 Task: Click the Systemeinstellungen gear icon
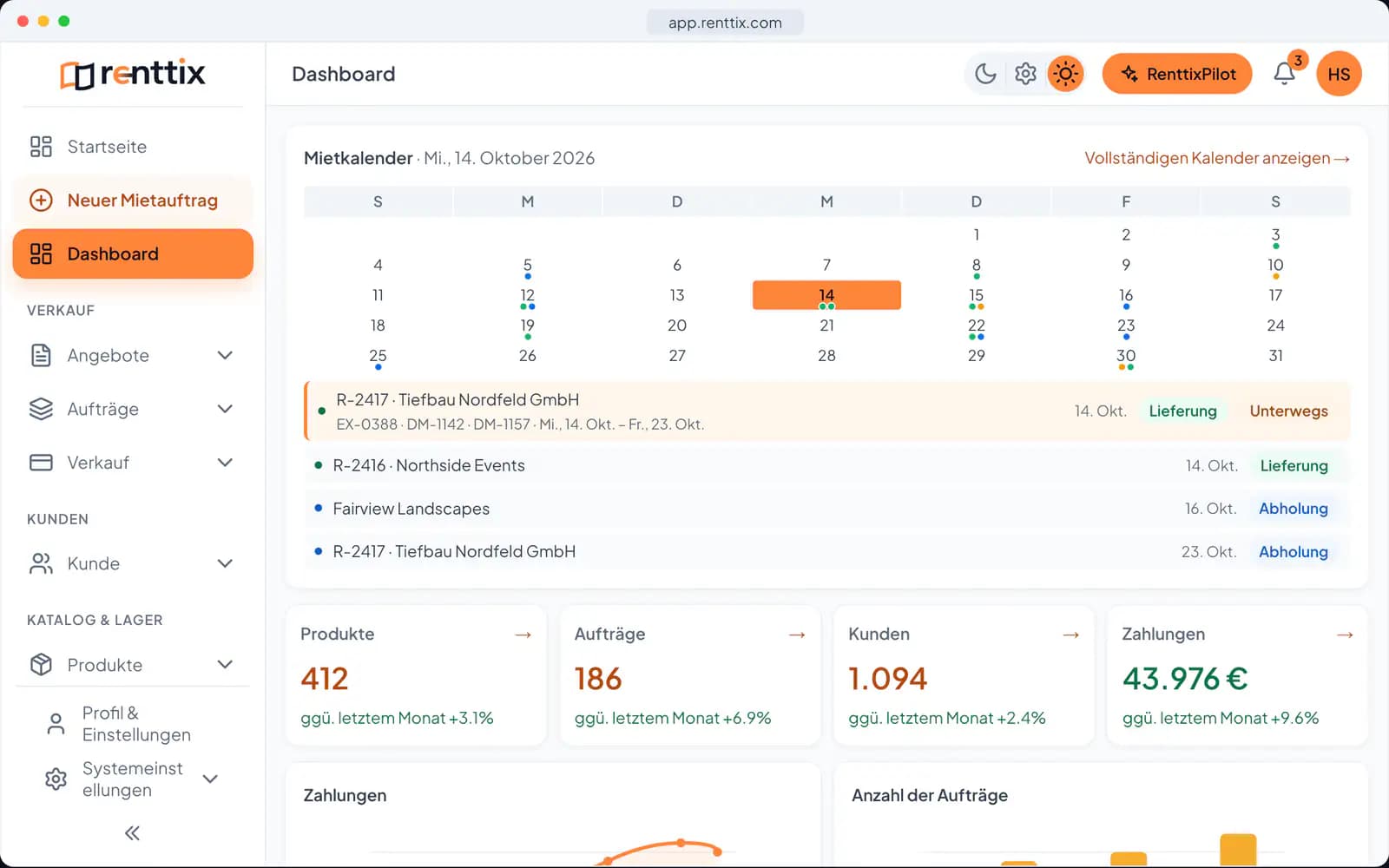(x=56, y=779)
